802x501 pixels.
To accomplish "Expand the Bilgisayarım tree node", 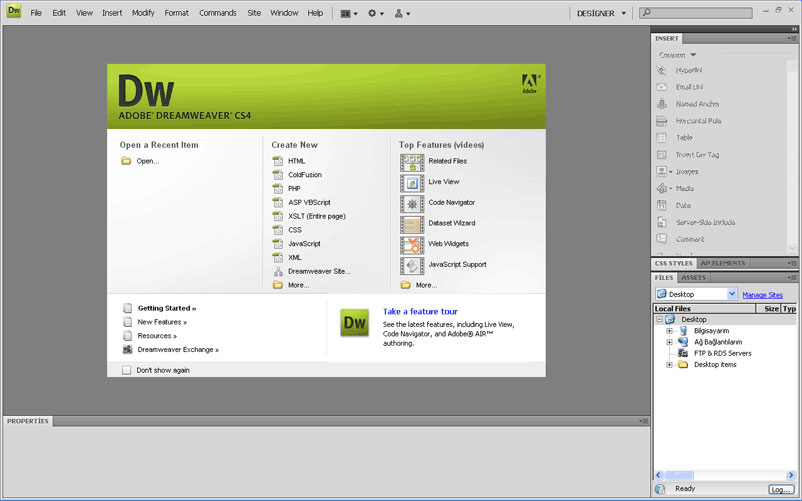I will click(669, 331).
